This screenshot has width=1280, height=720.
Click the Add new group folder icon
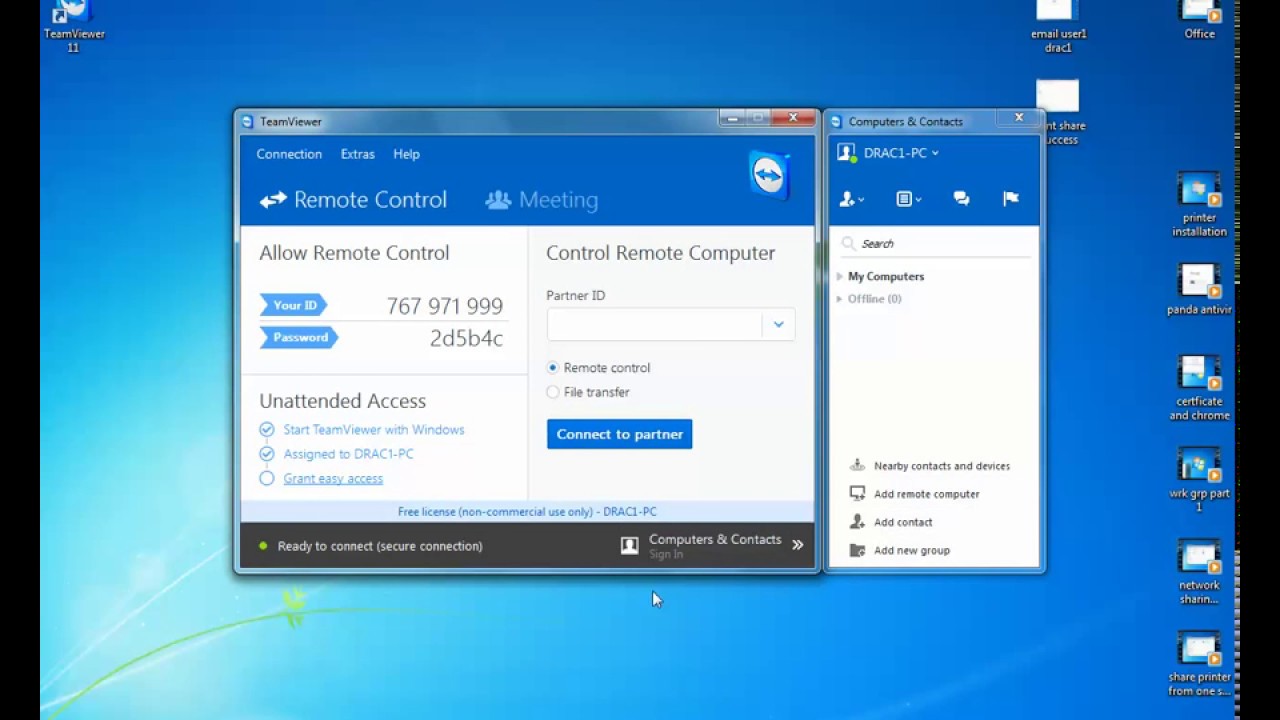(x=857, y=550)
